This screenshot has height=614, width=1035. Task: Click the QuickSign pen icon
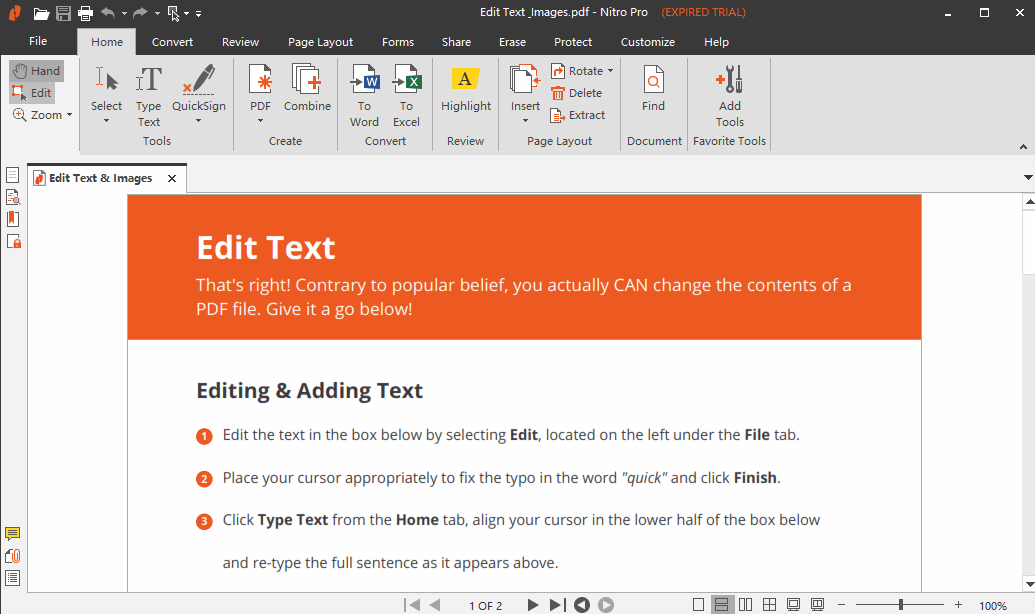tap(199, 82)
